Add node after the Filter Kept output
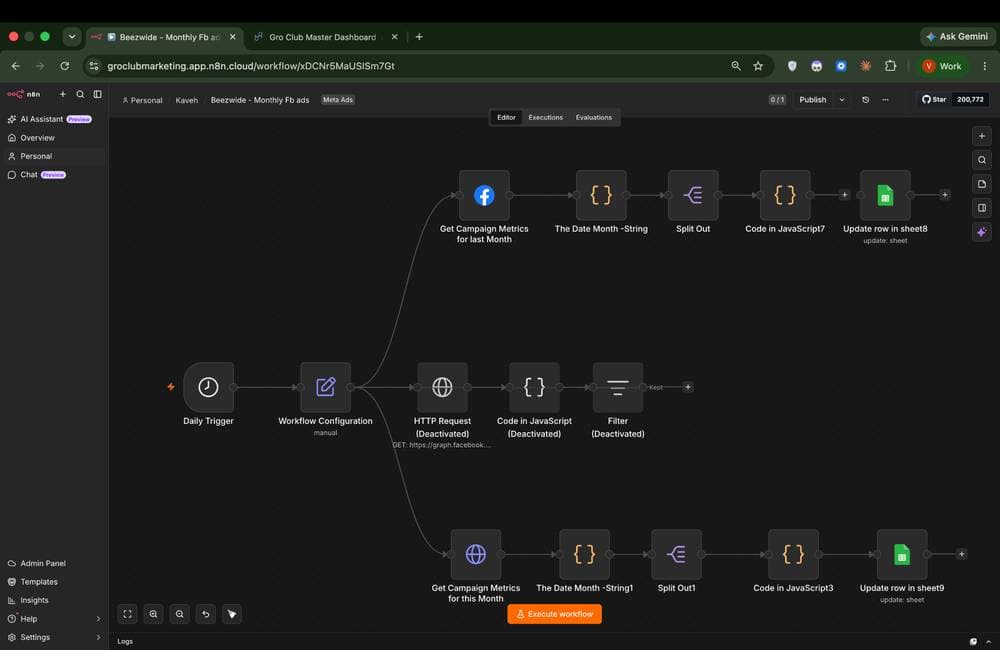1000x650 pixels. click(688, 387)
